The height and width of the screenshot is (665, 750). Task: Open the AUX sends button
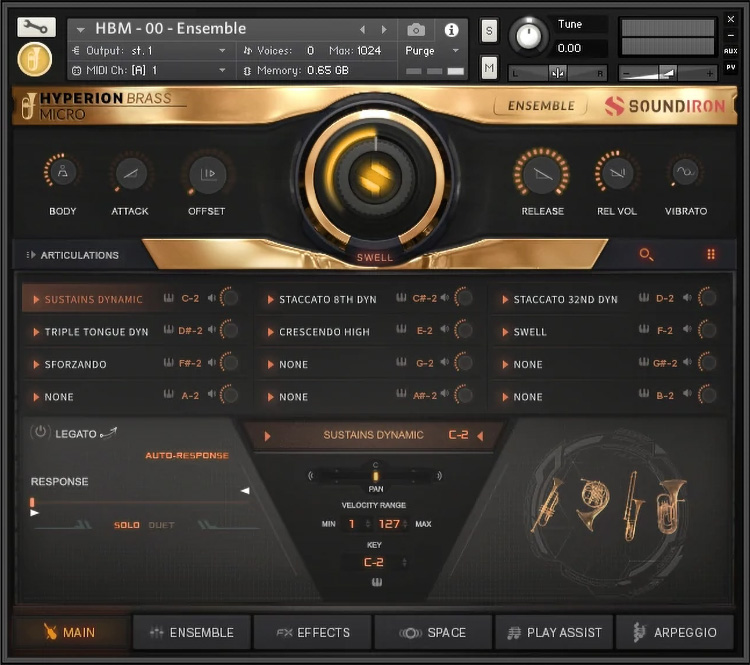[730, 51]
